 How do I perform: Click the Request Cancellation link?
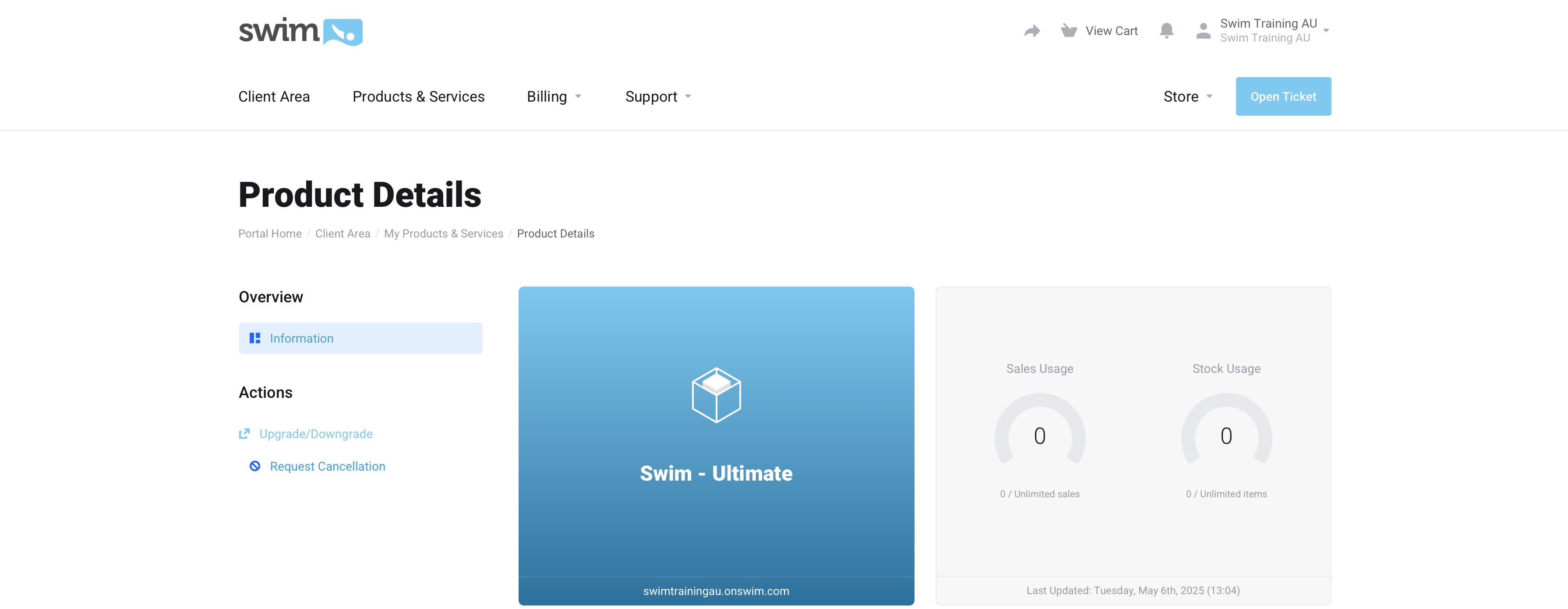(328, 466)
